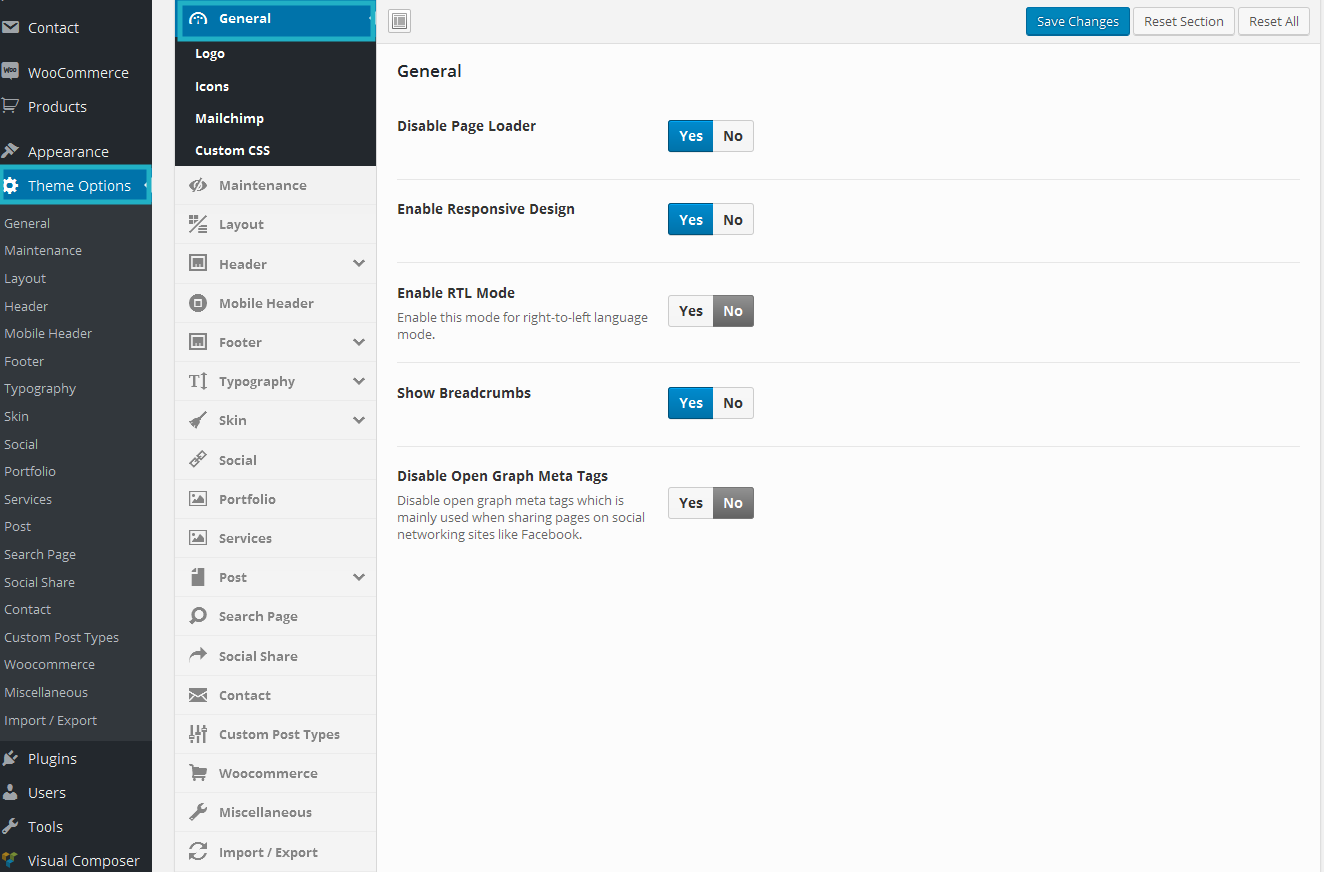Click the Miscellaneous wrench icon
This screenshot has width=1324, height=872.
[198, 812]
